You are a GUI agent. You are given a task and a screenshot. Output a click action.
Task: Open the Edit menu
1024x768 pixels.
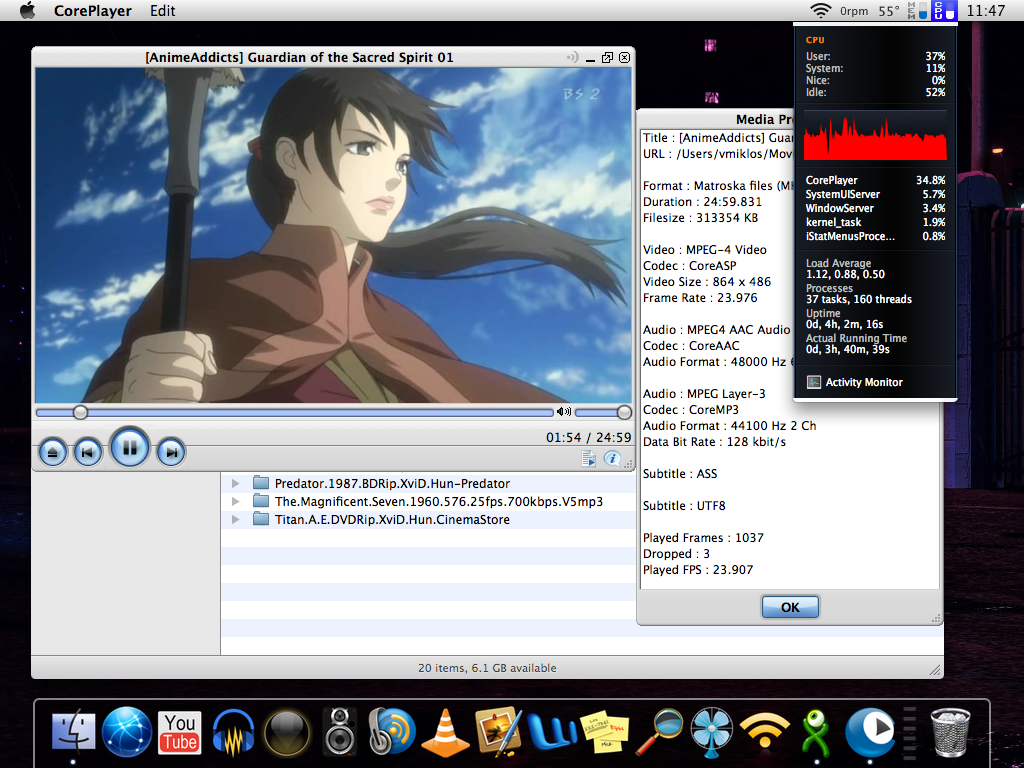(162, 10)
